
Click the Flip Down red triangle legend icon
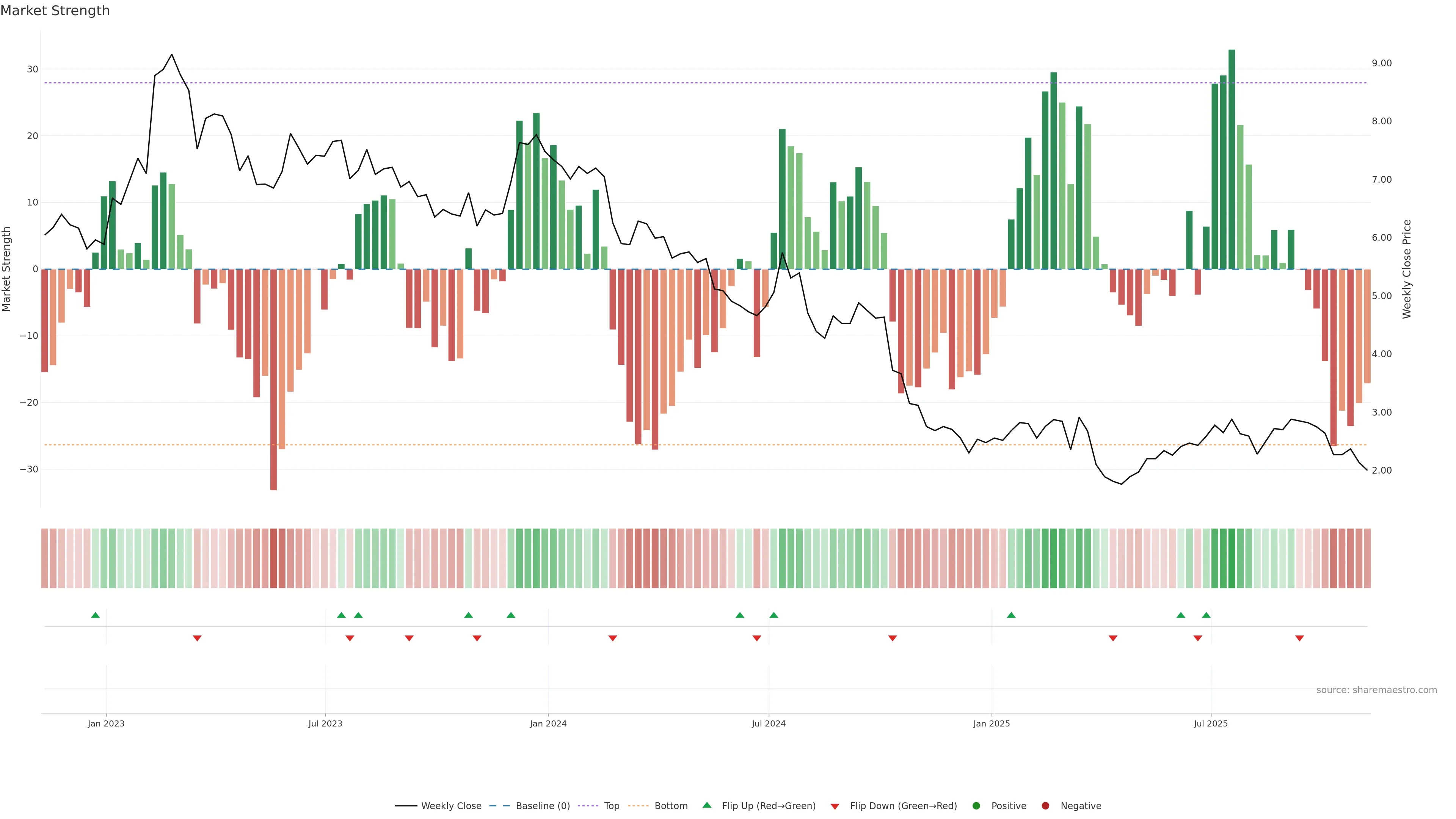pyautogui.click(x=834, y=806)
